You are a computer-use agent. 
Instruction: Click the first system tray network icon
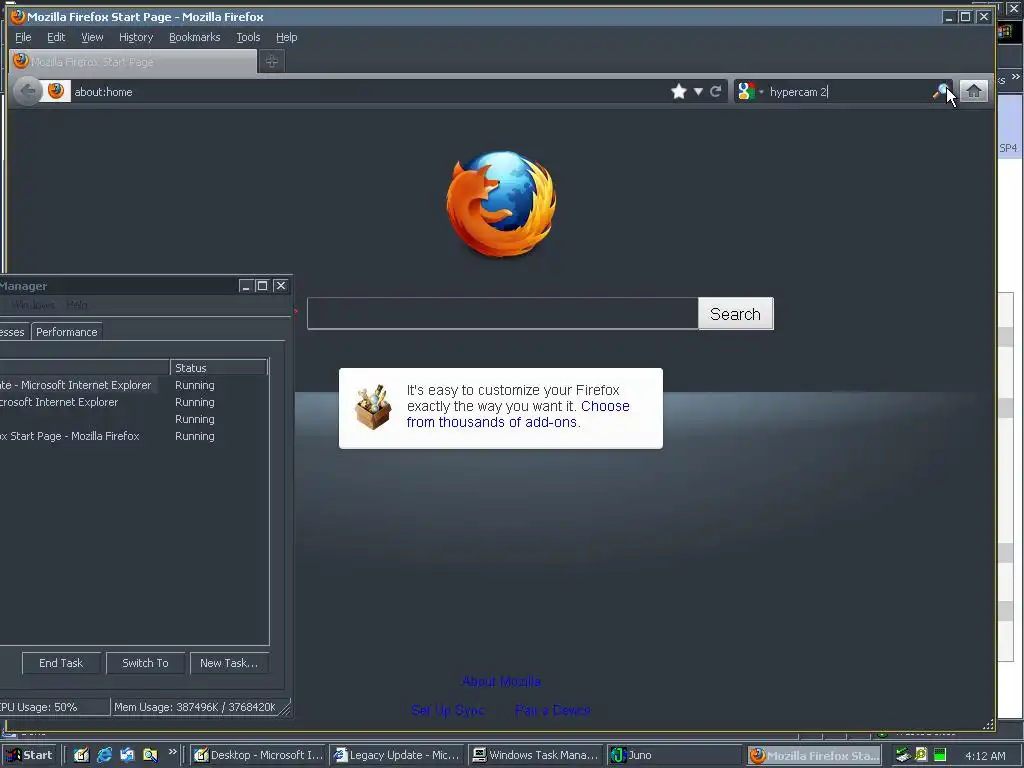tap(903, 756)
